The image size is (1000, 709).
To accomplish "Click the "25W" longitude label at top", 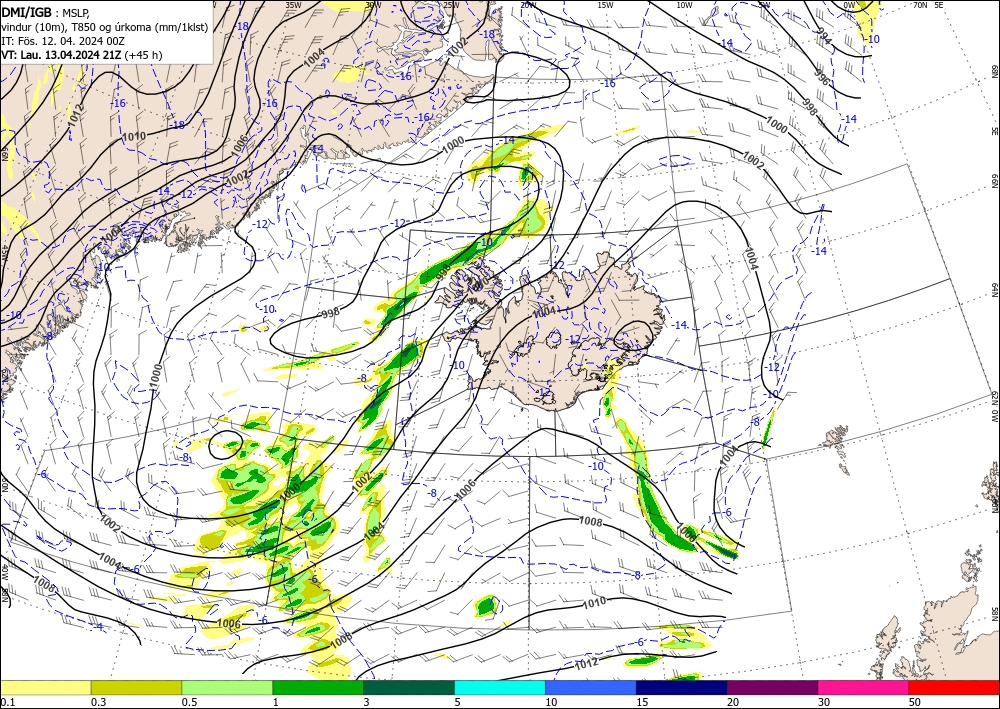I will (x=451, y=4).
